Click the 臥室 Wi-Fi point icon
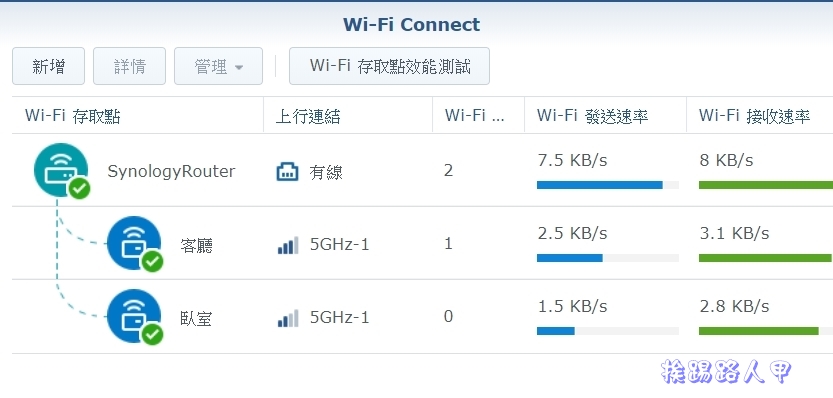The image size is (833, 398). 134,316
